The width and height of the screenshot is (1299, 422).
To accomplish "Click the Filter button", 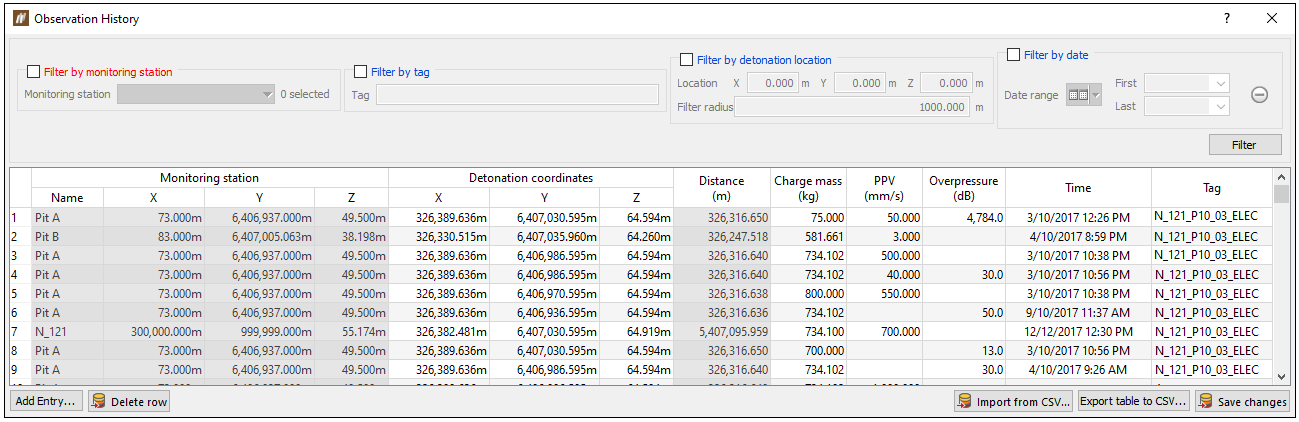I will [x=1244, y=145].
